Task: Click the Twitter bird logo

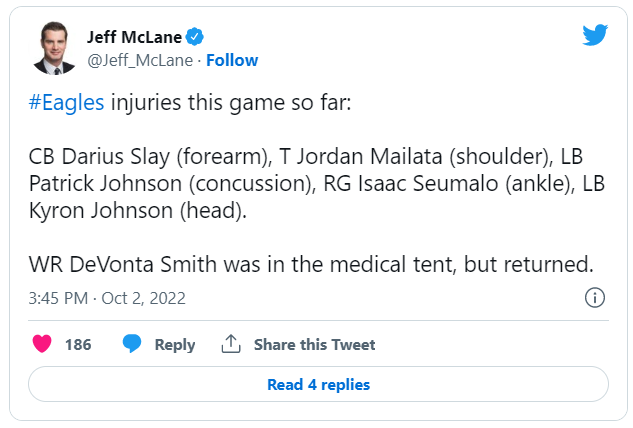Action: [595, 35]
